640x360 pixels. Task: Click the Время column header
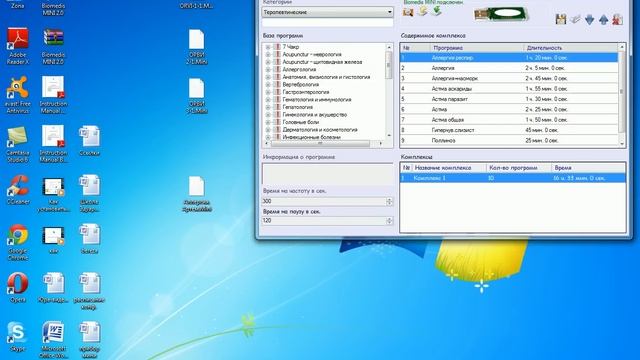(x=588, y=168)
